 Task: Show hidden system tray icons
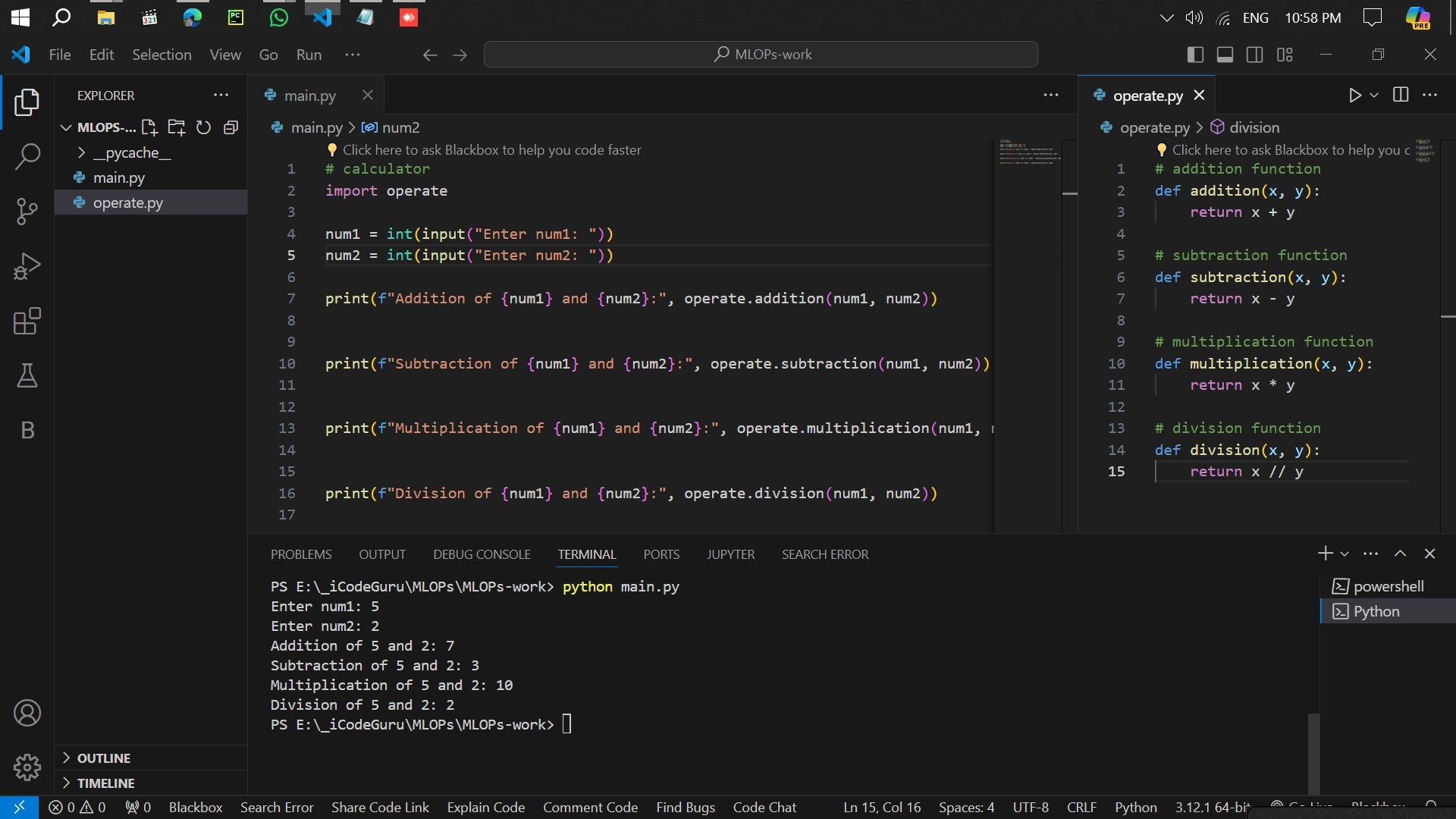(x=1166, y=17)
